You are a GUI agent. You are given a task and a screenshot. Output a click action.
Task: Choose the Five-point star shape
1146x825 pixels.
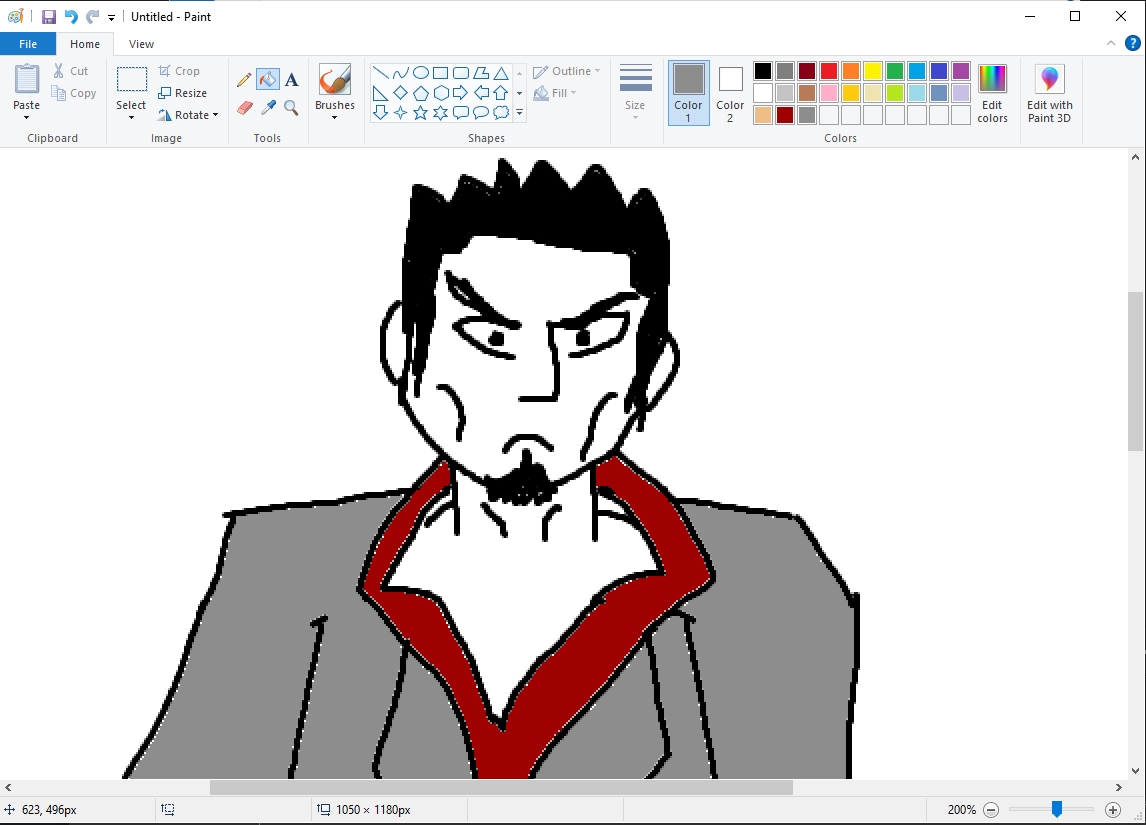[x=420, y=113]
